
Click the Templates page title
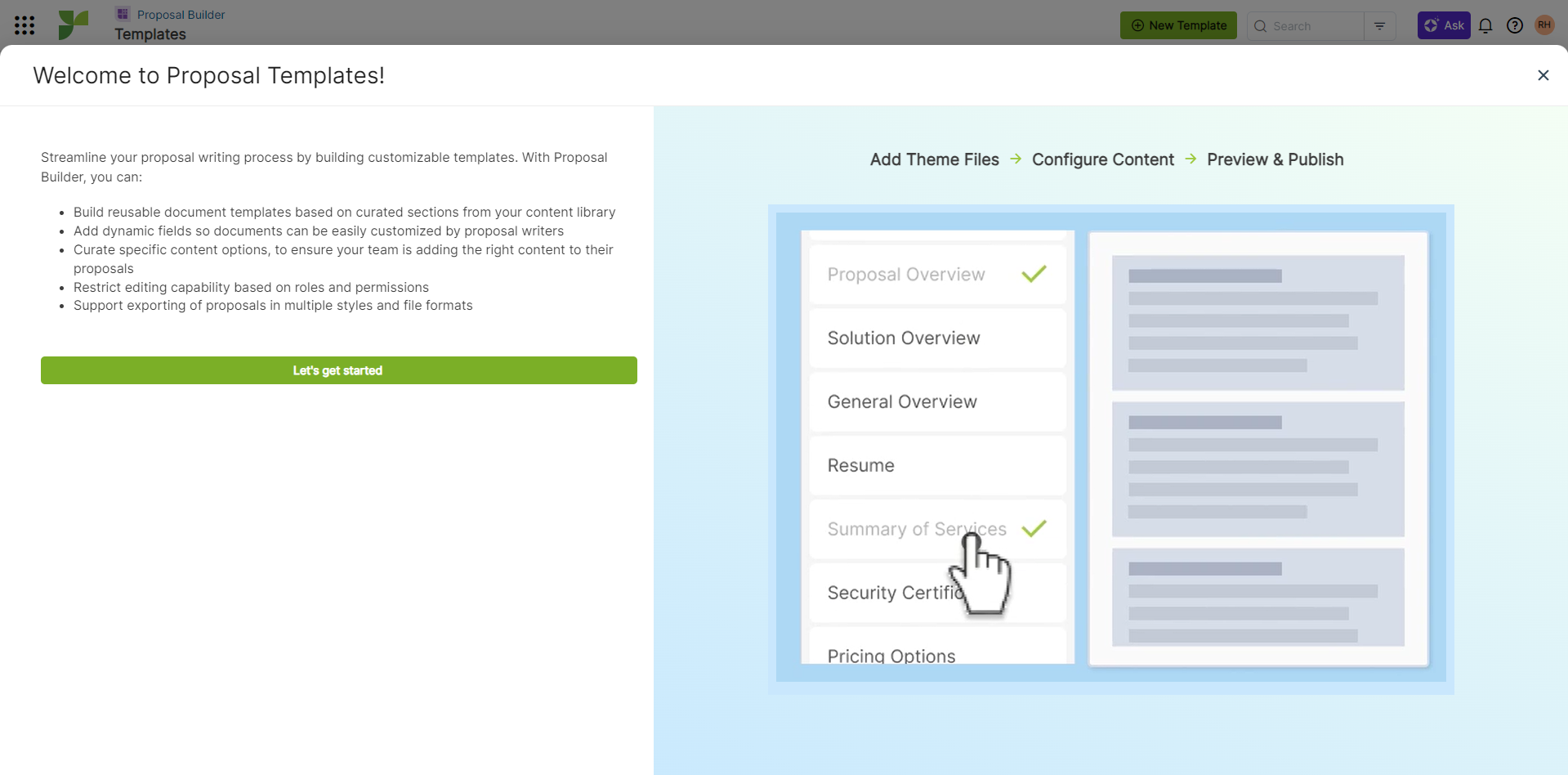(x=150, y=34)
